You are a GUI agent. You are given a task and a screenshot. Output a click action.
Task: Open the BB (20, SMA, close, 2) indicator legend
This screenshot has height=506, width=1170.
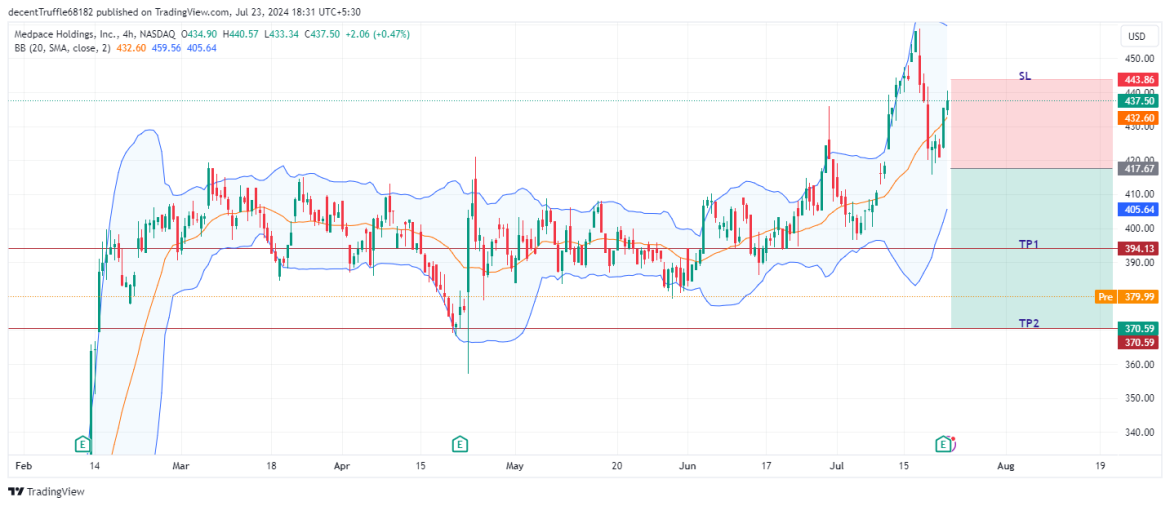(62, 47)
